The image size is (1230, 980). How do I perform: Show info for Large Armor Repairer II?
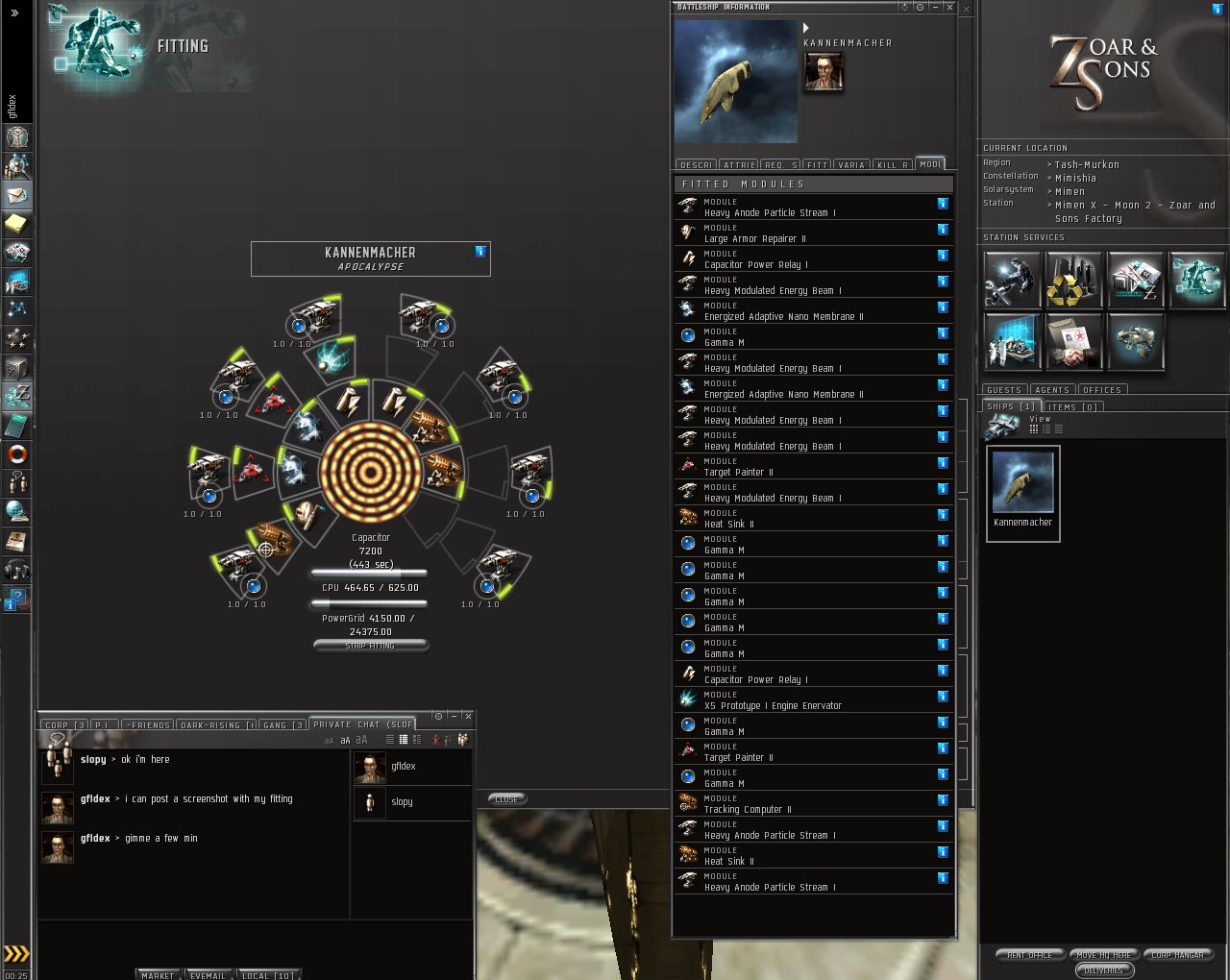943,230
